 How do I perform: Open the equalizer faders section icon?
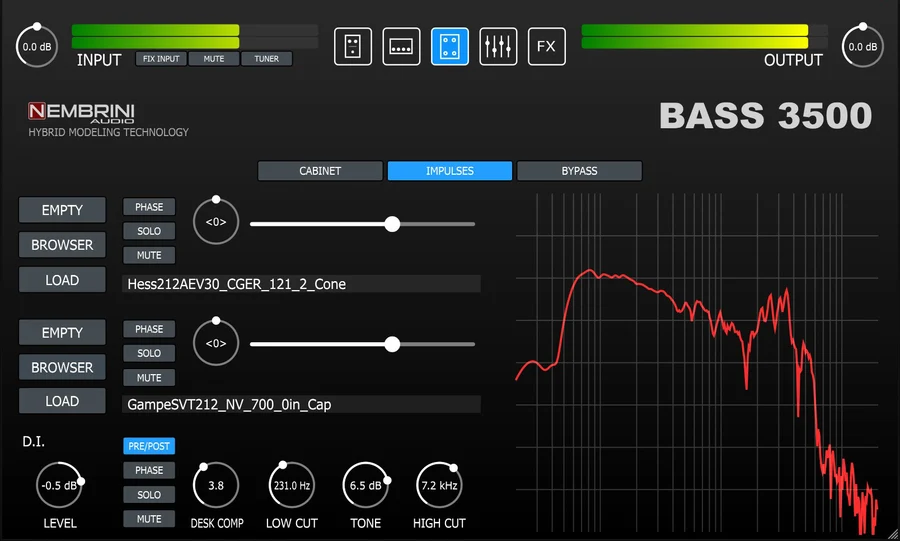pos(498,46)
